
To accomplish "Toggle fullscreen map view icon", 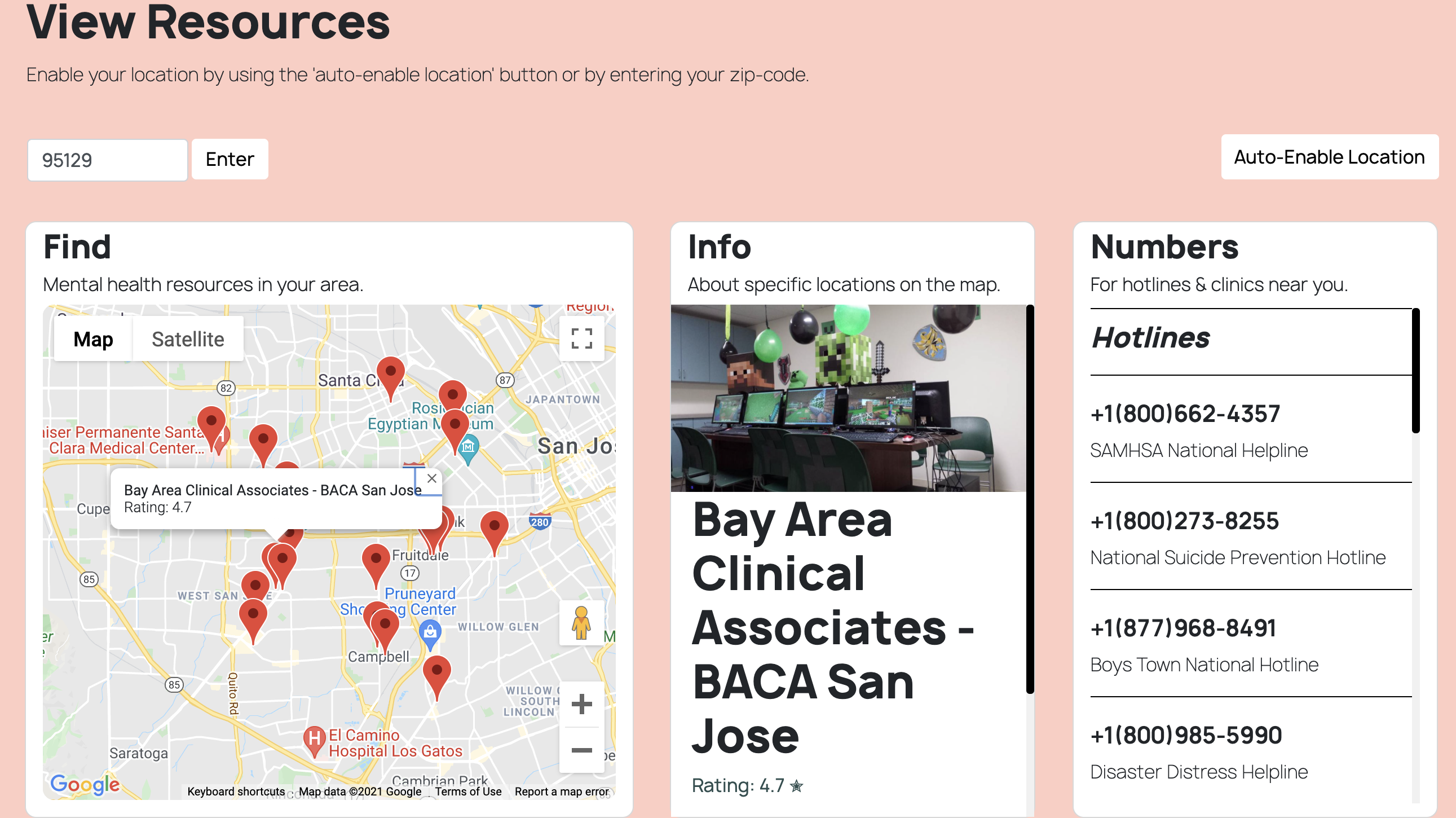I will pos(581,338).
